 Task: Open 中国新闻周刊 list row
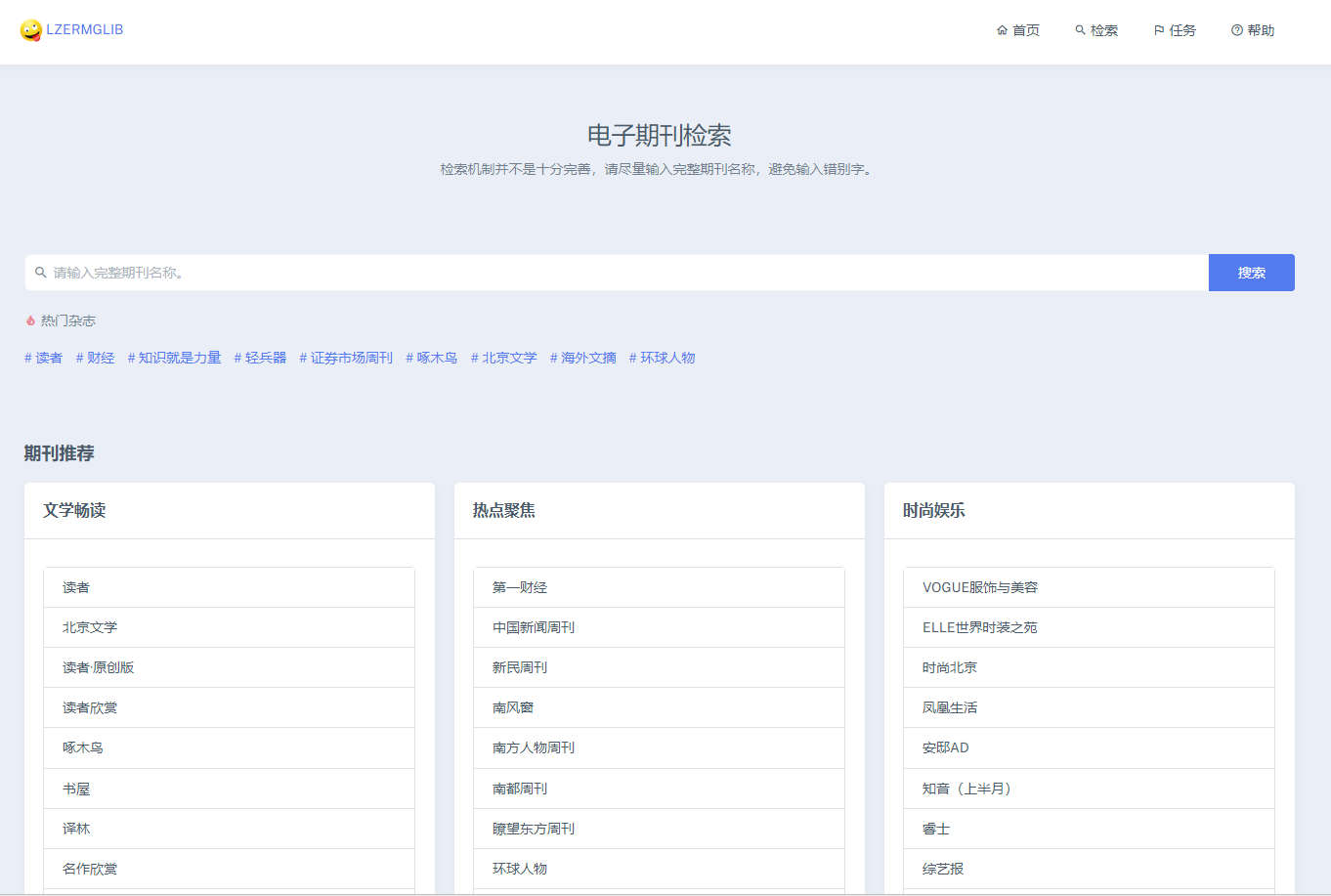(660, 627)
